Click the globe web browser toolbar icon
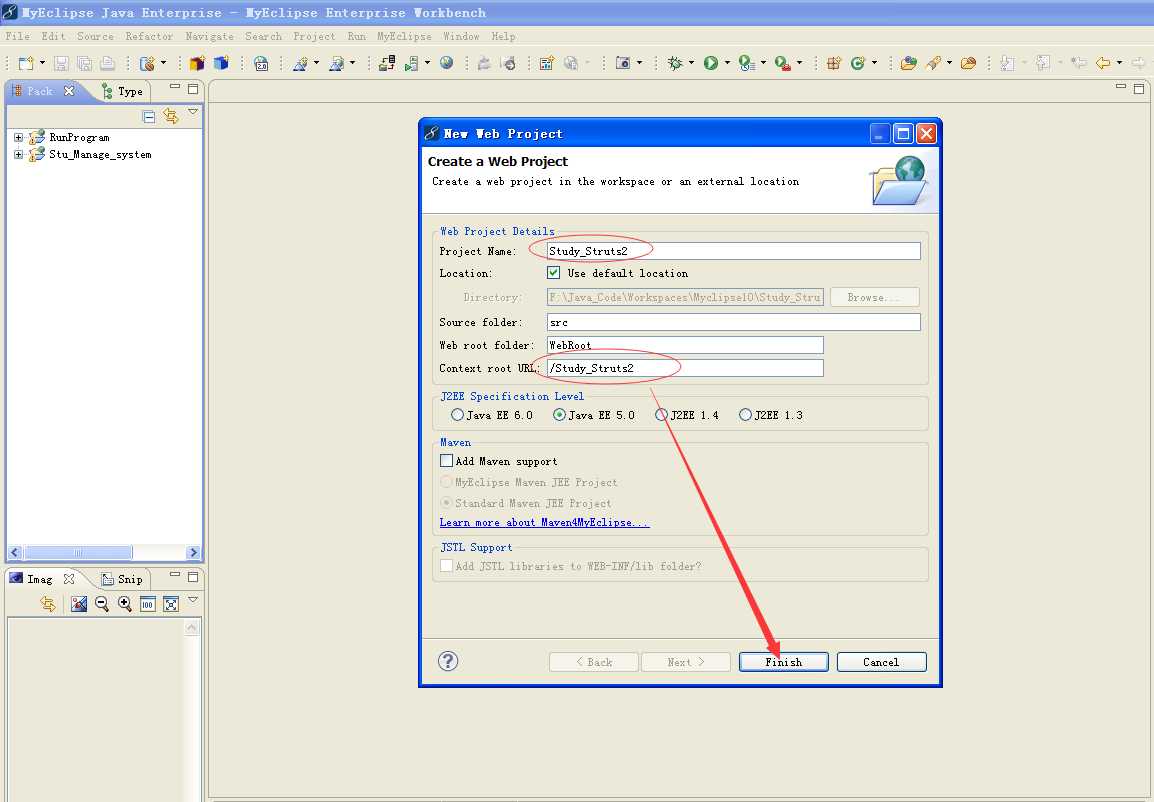The height and width of the screenshot is (802, 1154). [446, 63]
